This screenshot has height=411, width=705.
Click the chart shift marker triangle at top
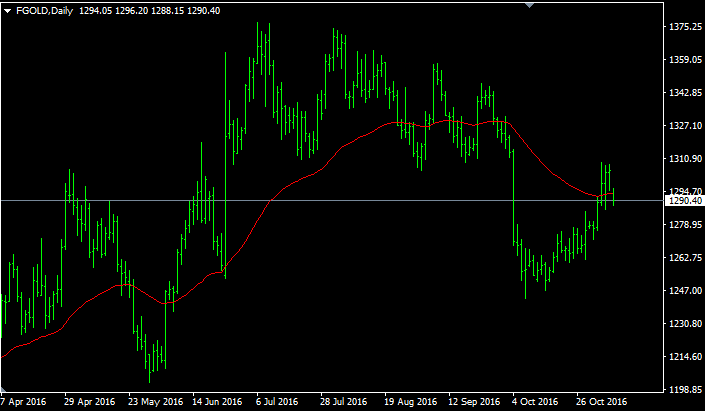point(530,5)
